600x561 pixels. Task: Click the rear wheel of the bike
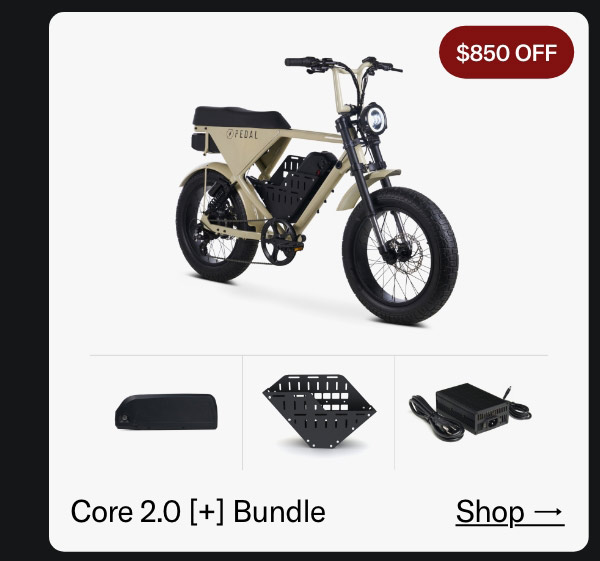[x=214, y=228]
